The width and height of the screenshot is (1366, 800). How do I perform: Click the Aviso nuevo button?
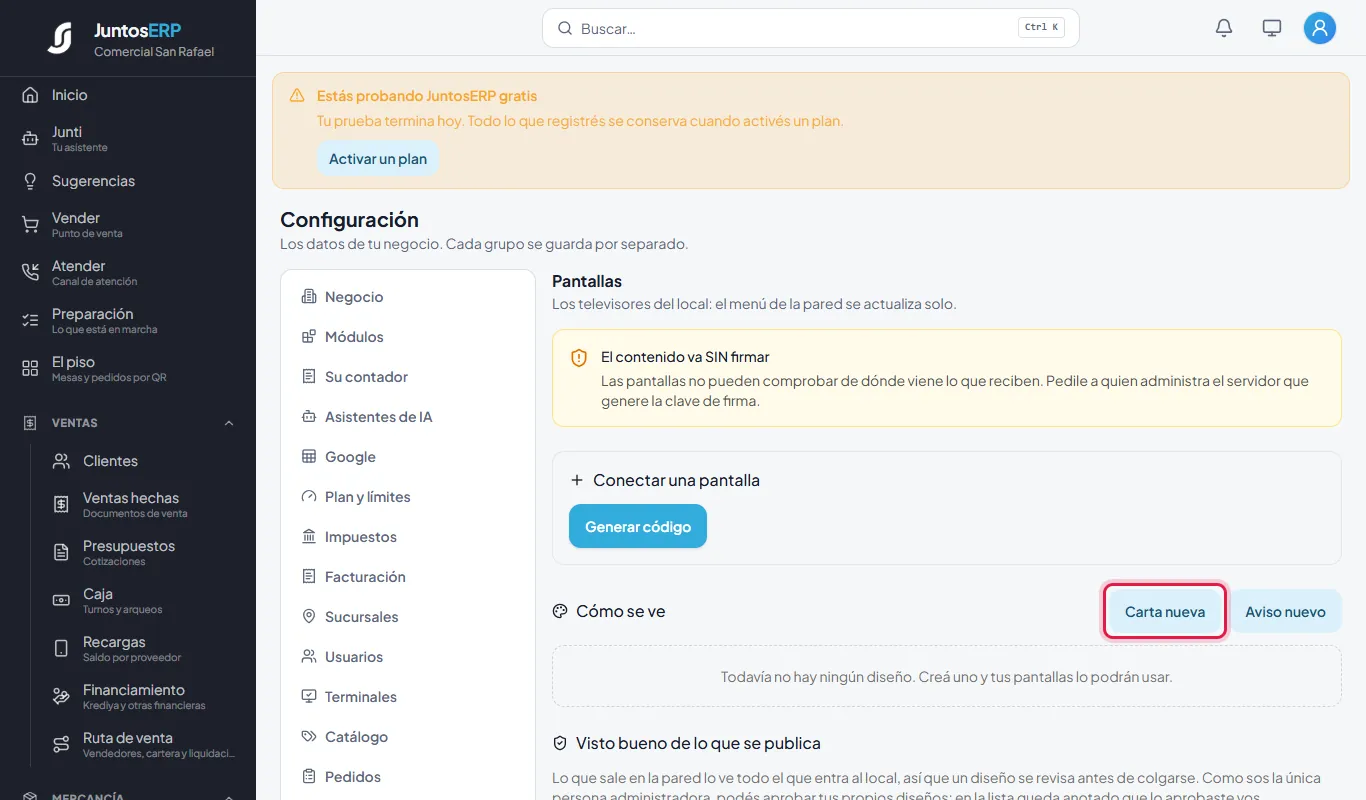1285,612
